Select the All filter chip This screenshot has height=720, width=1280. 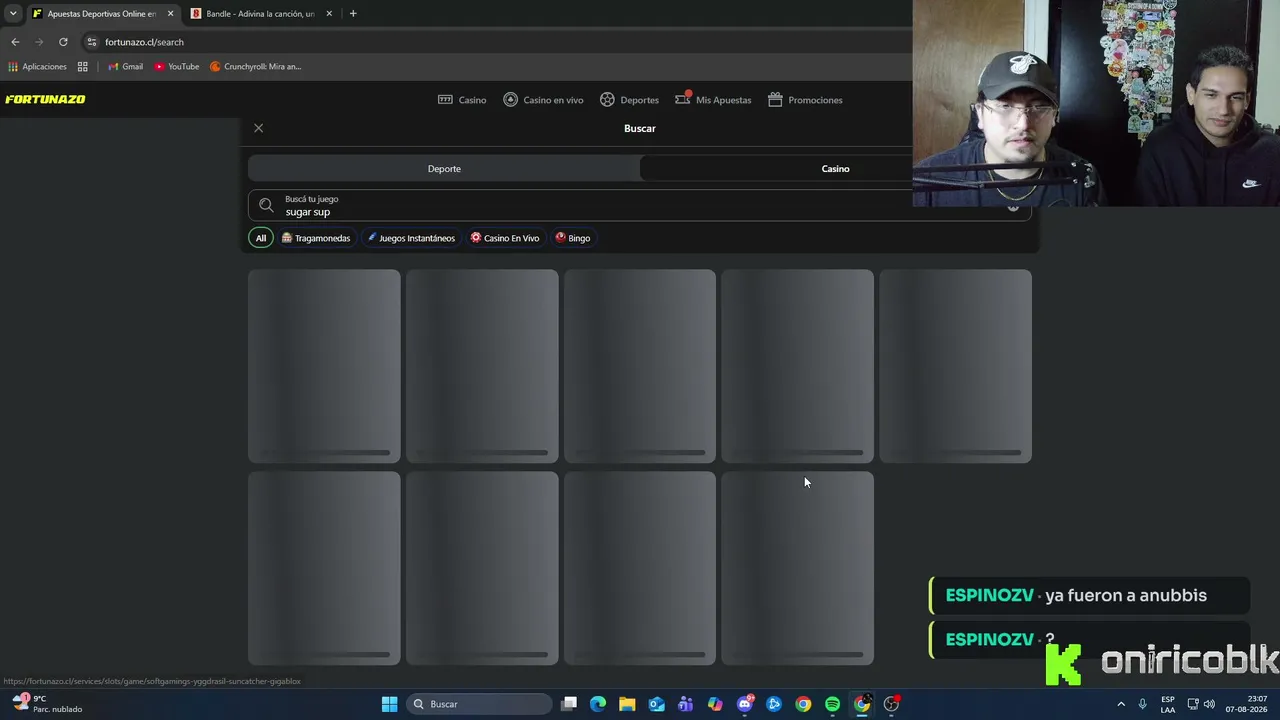pyautogui.click(x=261, y=238)
